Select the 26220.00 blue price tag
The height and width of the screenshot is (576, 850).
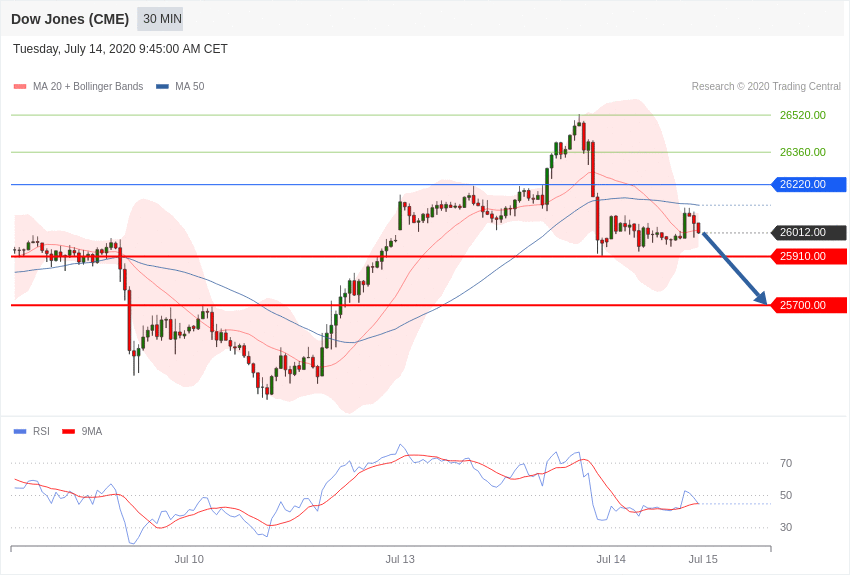coord(808,184)
